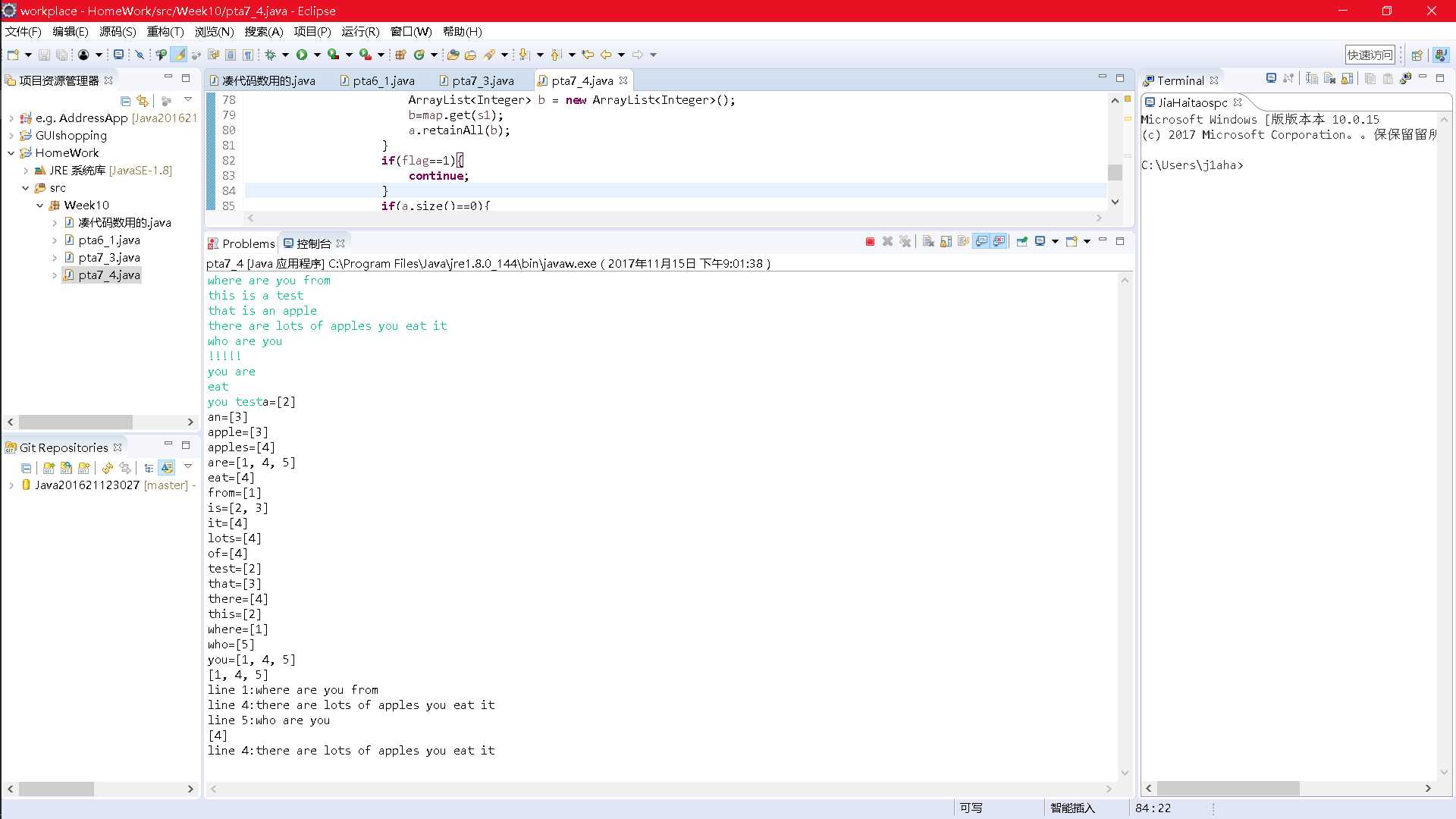The width and height of the screenshot is (1456, 819).
Task: Select pta6_1.java file in sidebar
Action: tap(109, 240)
